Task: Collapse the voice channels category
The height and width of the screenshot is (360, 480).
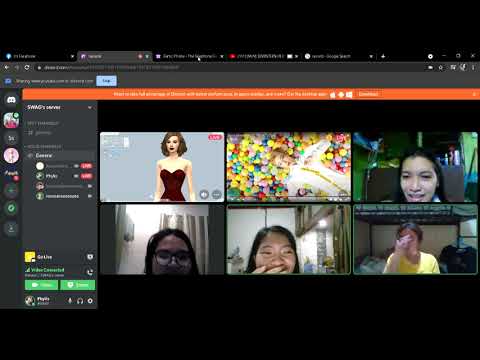Action: 43,146
